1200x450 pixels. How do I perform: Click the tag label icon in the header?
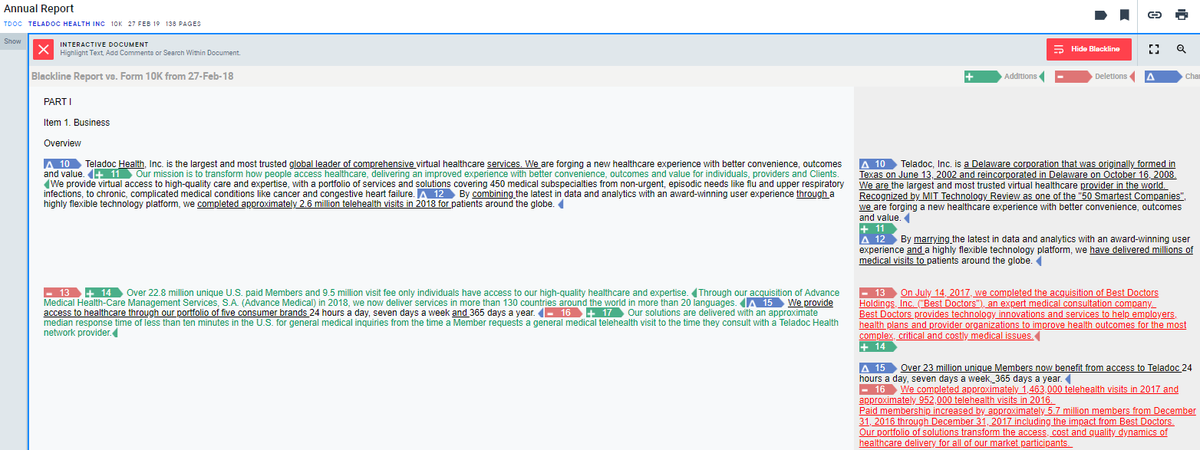click(1101, 15)
